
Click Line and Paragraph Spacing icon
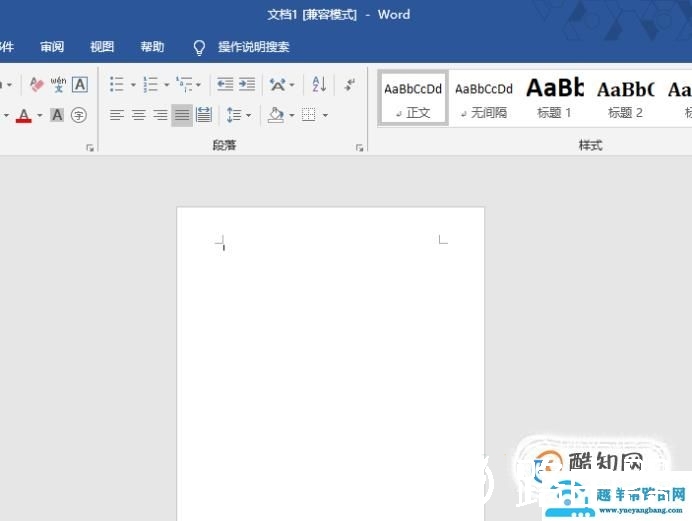point(233,116)
